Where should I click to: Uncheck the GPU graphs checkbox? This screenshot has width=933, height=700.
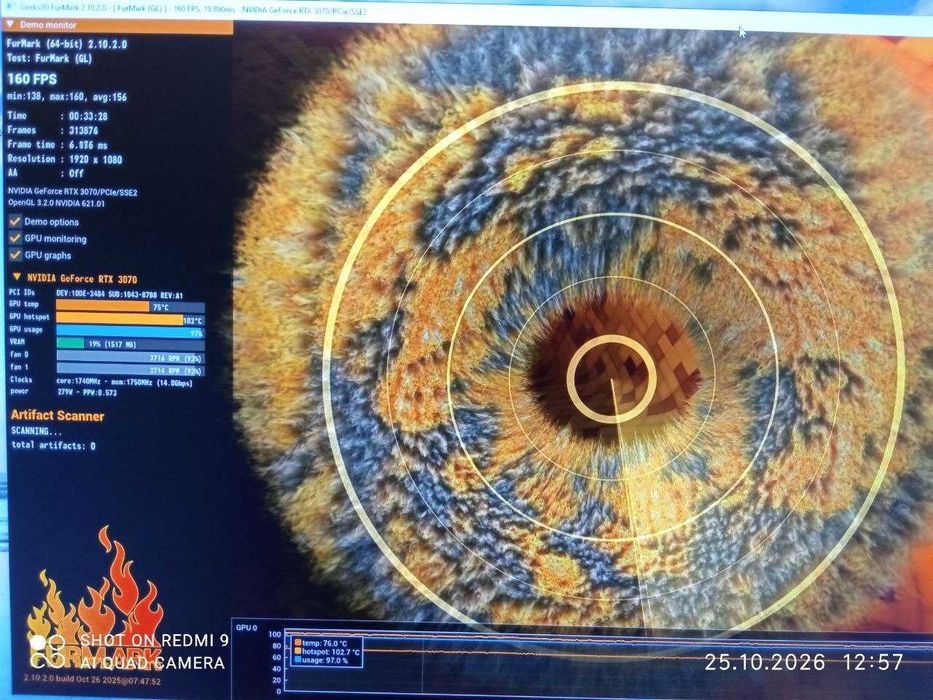pyautogui.click(x=15, y=255)
